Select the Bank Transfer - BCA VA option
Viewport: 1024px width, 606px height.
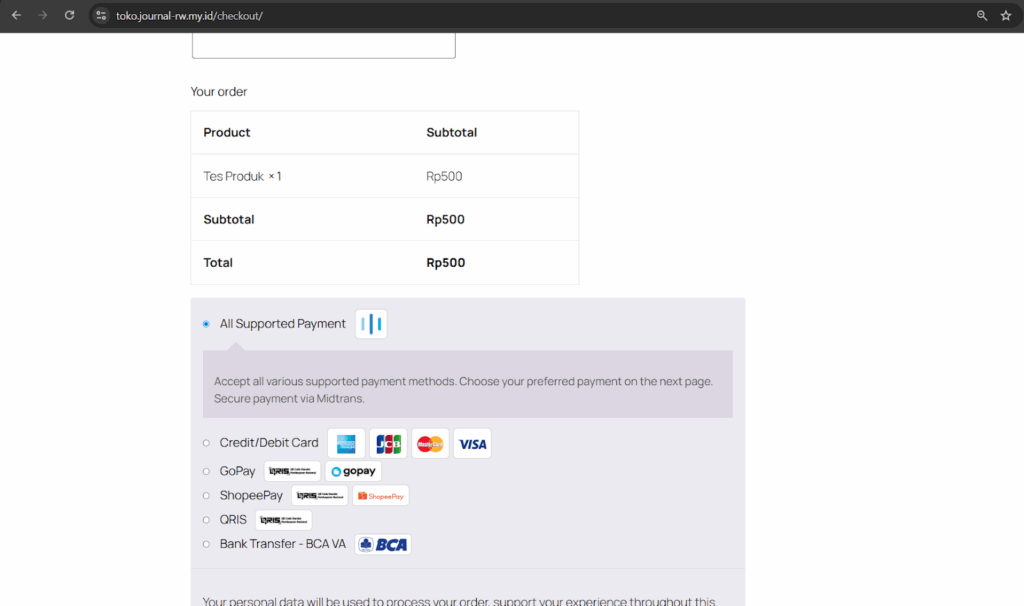click(x=208, y=543)
